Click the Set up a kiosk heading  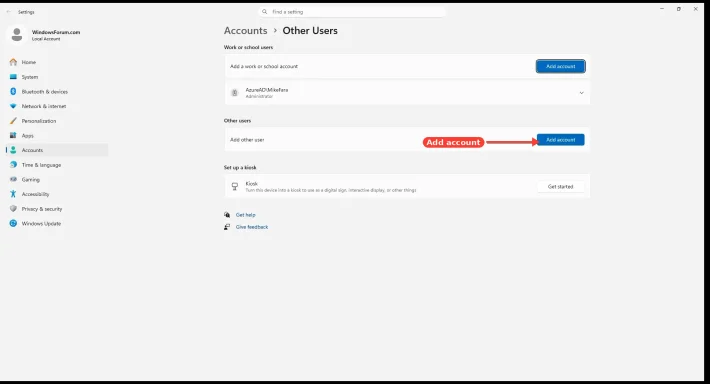tap(240, 167)
